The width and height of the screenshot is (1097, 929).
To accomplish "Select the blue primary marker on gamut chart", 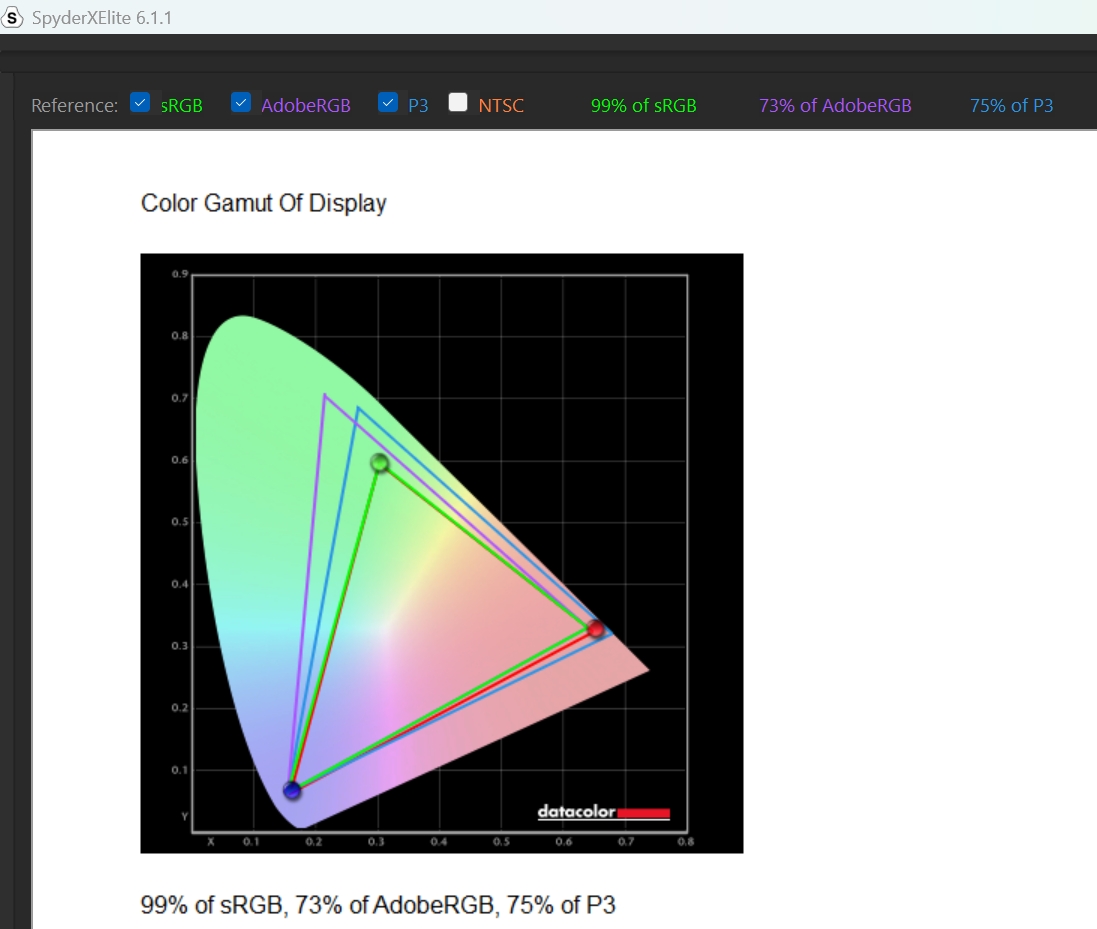I will (292, 790).
